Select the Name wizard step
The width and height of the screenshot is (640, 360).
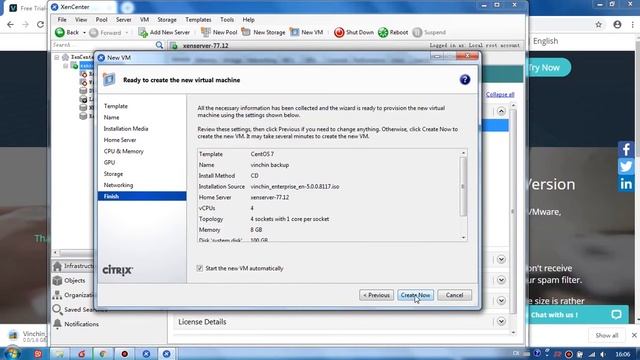click(x=111, y=118)
